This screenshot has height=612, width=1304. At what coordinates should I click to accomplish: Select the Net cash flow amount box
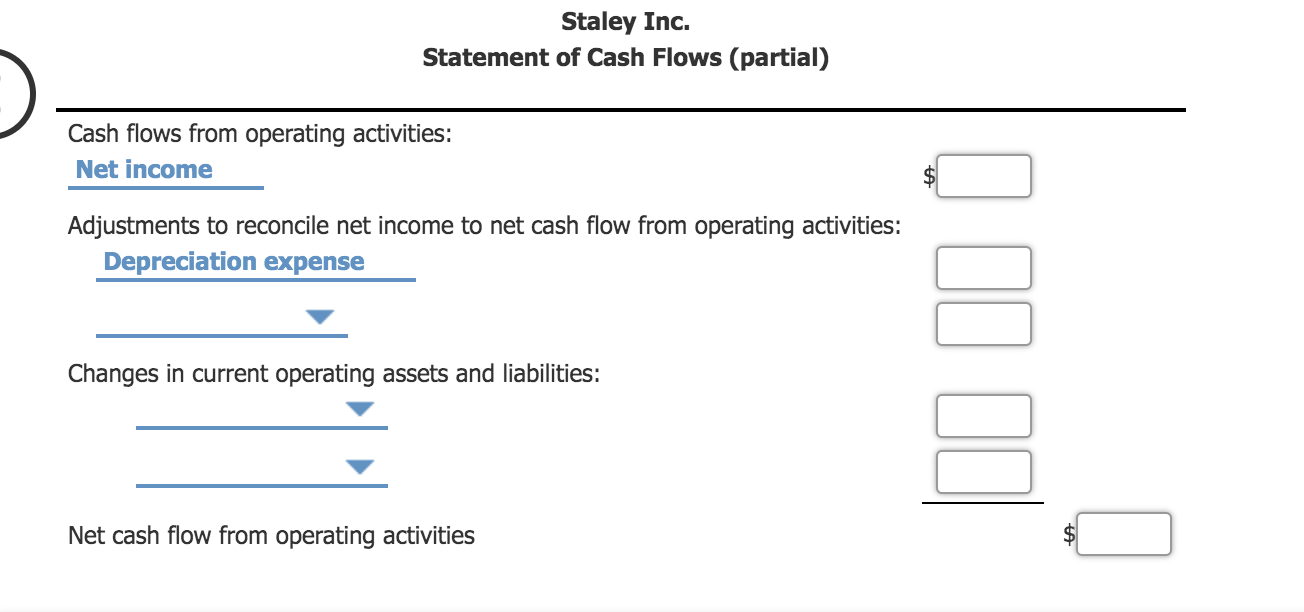coord(1122,534)
